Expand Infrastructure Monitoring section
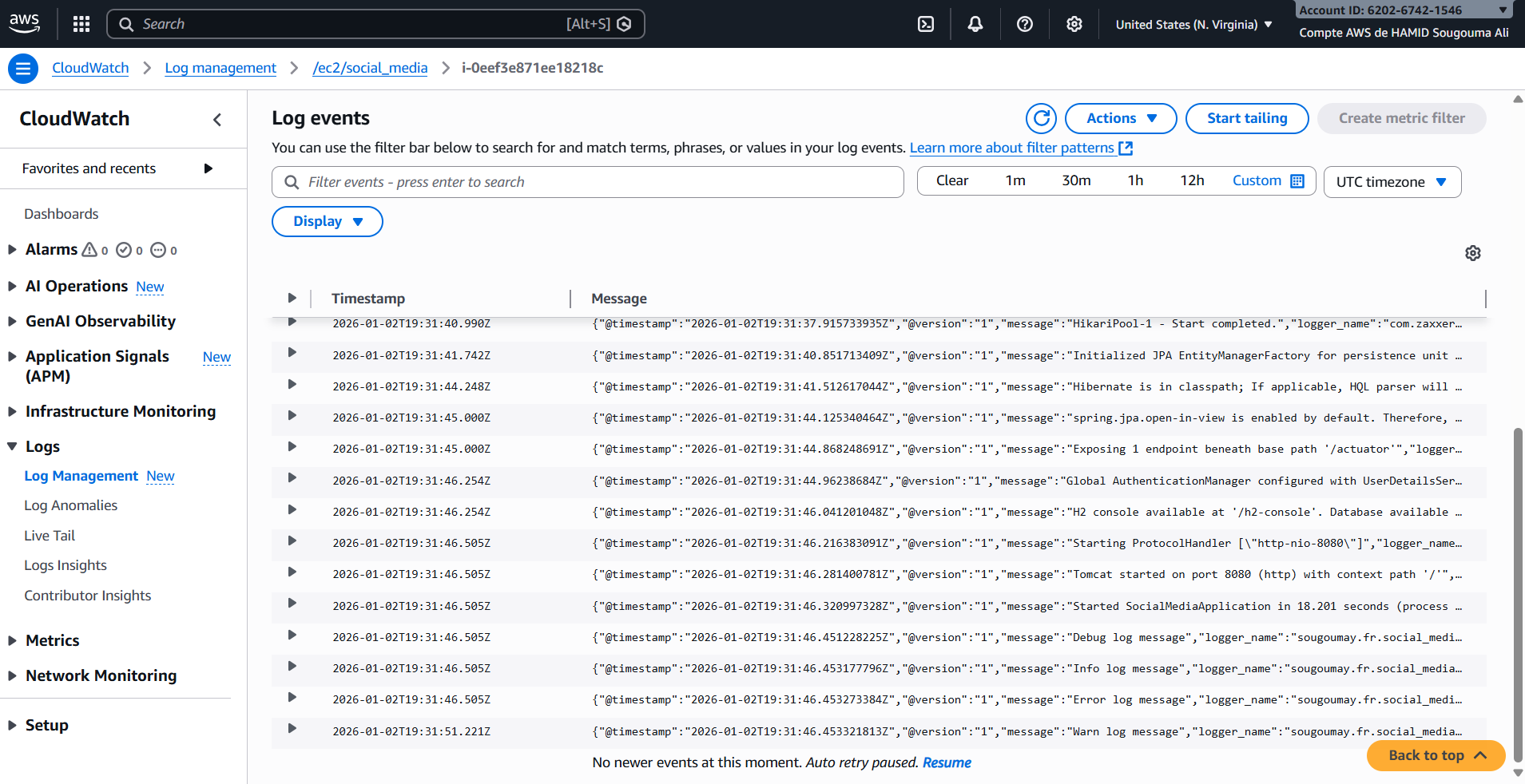Viewport: 1525px width, 784px height. [12, 411]
